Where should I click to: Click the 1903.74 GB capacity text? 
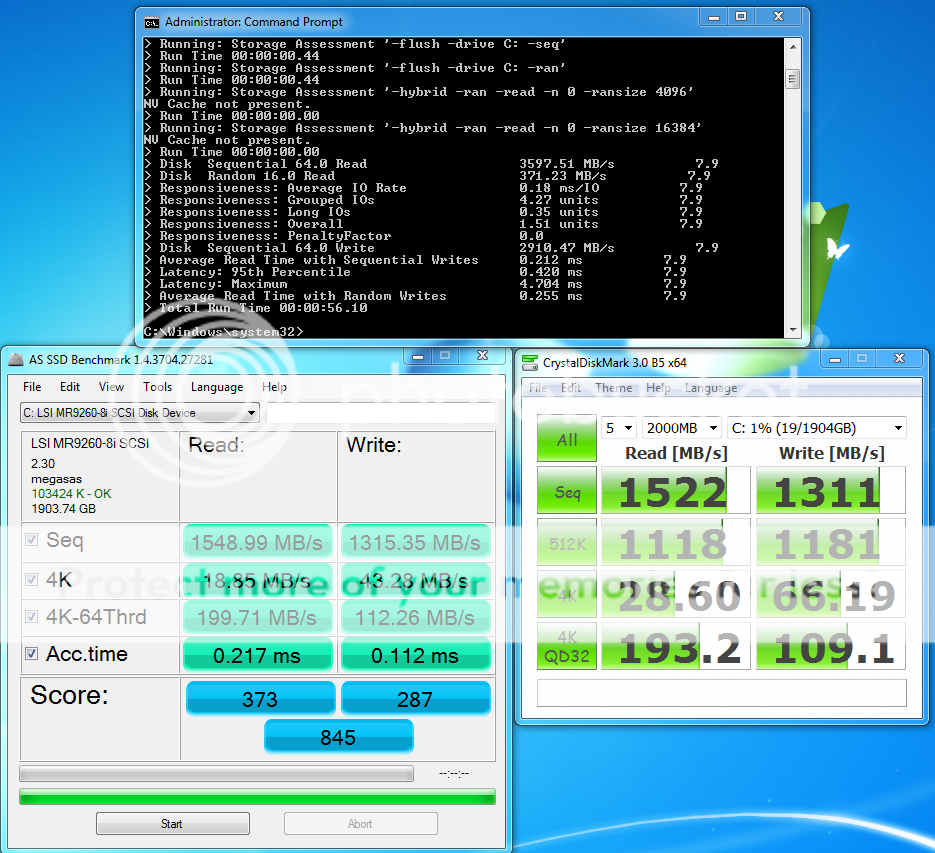[x=64, y=509]
